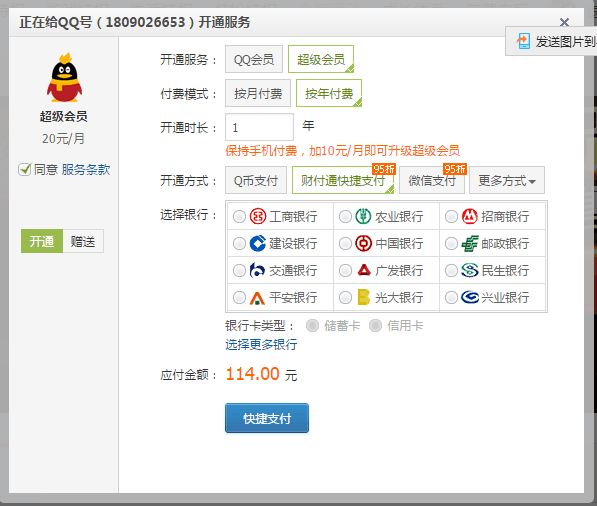The height and width of the screenshot is (506, 597).
Task: Click the ICBC 工商银行 logo icon
Action: (257, 216)
